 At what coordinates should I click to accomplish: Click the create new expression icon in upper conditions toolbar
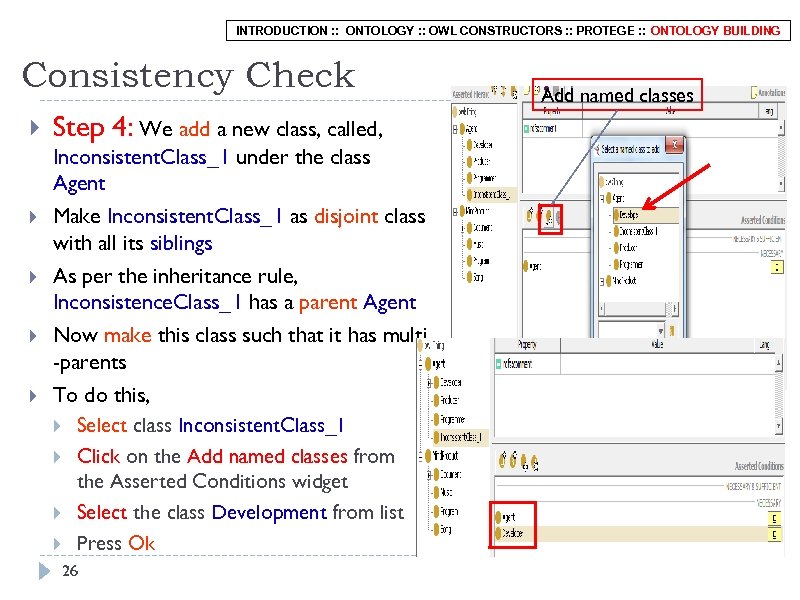click(531, 215)
